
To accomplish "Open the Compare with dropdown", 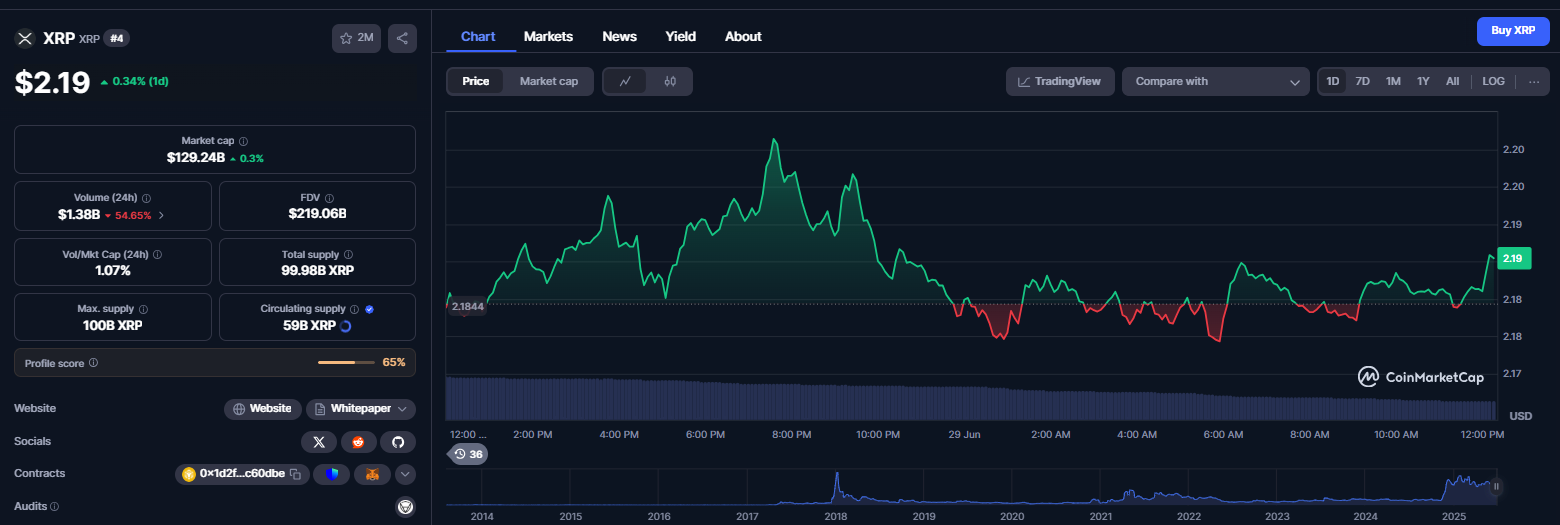I will click(x=1216, y=81).
